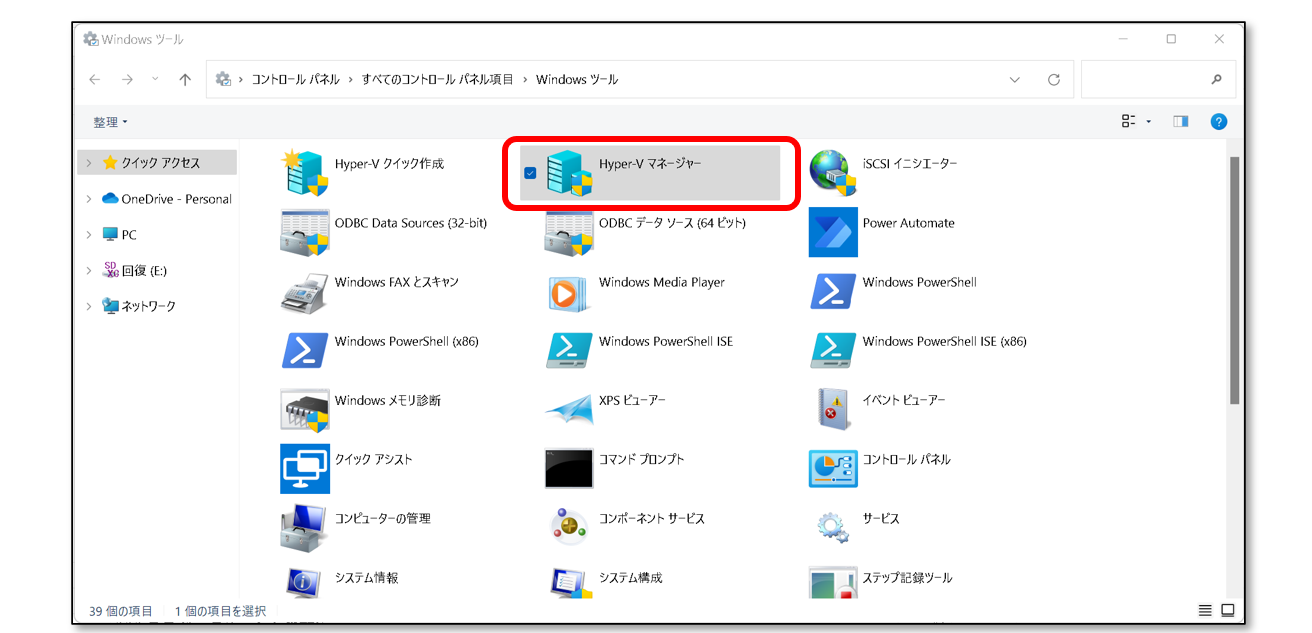The height and width of the screenshot is (633, 1312).
Task: Expand PC tree node arrow
Action: 89,234
